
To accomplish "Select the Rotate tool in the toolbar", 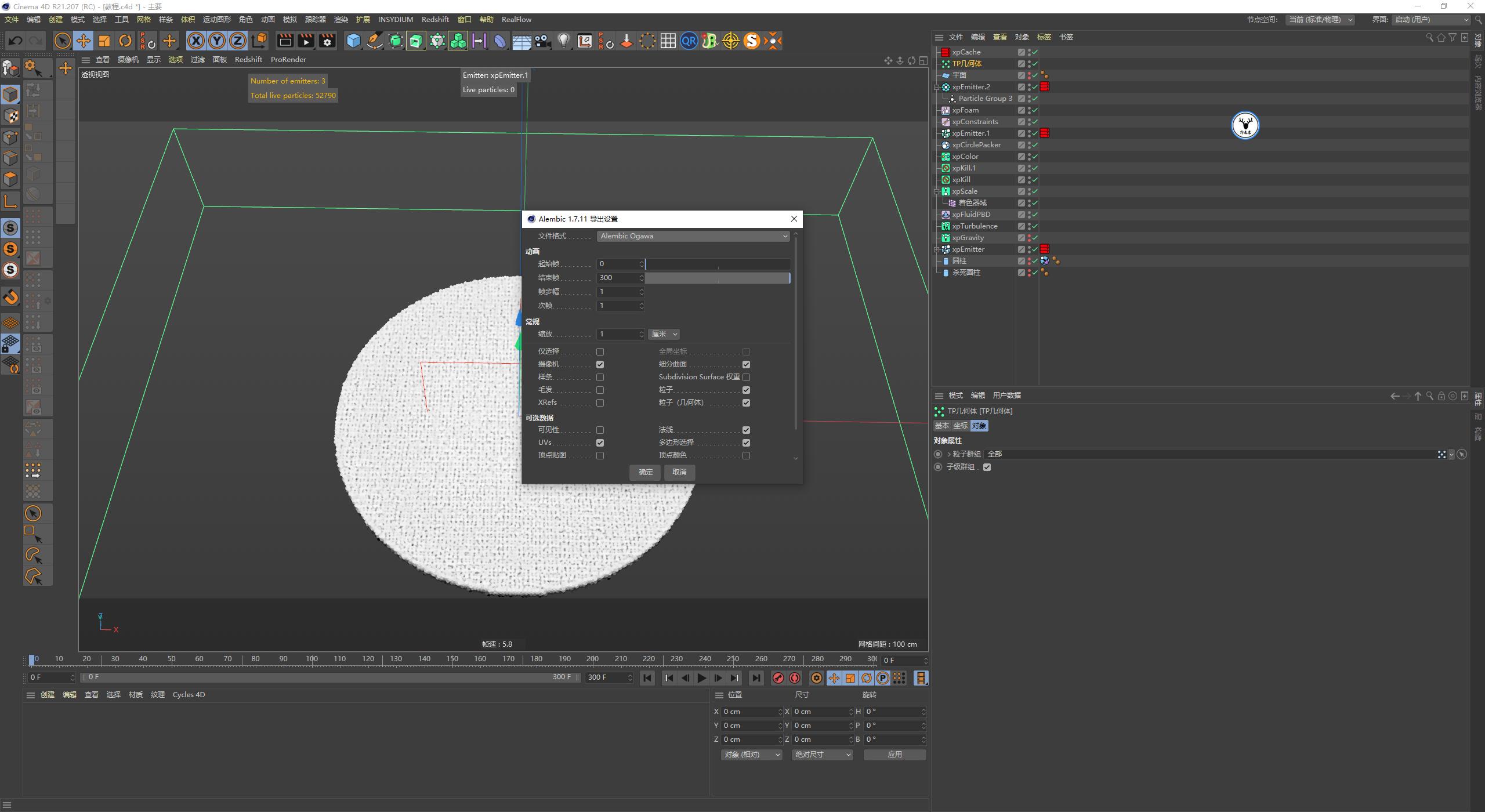I will (x=125, y=41).
